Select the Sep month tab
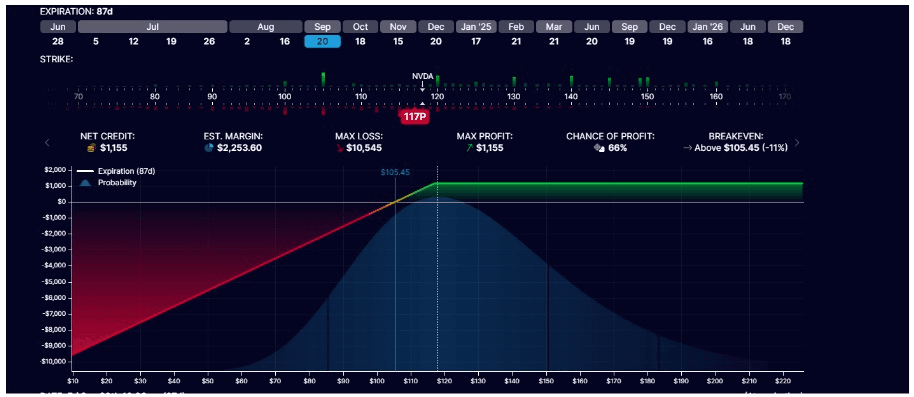914x397 pixels. (322, 27)
